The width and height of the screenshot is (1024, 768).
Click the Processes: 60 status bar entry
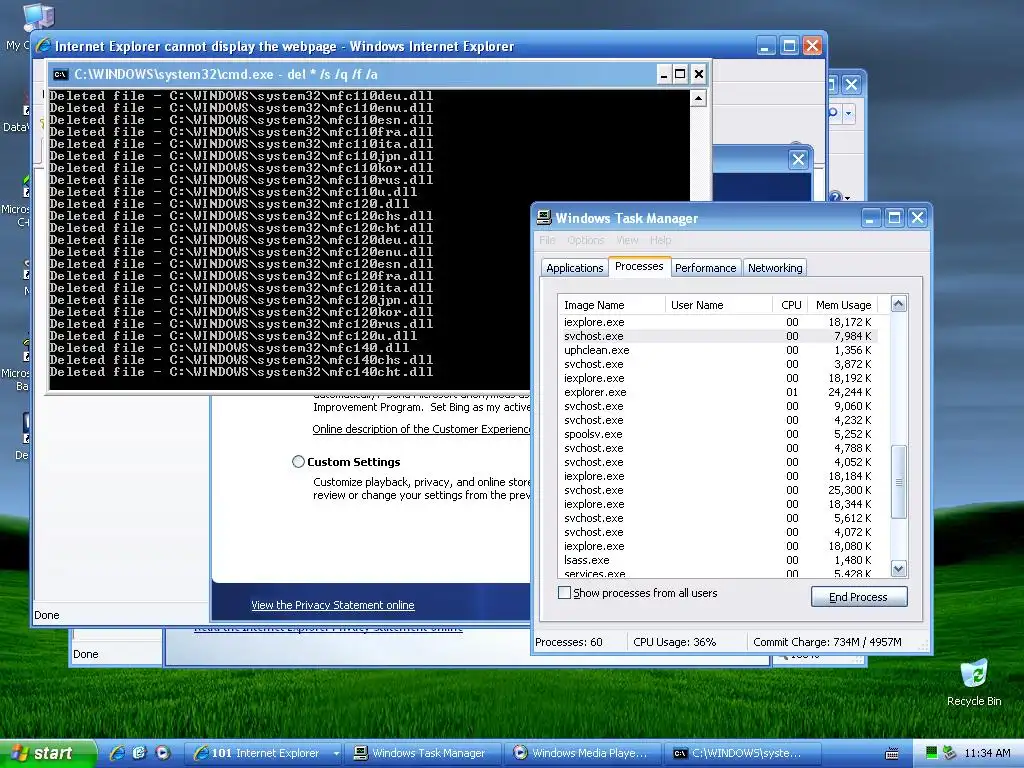click(x=569, y=642)
